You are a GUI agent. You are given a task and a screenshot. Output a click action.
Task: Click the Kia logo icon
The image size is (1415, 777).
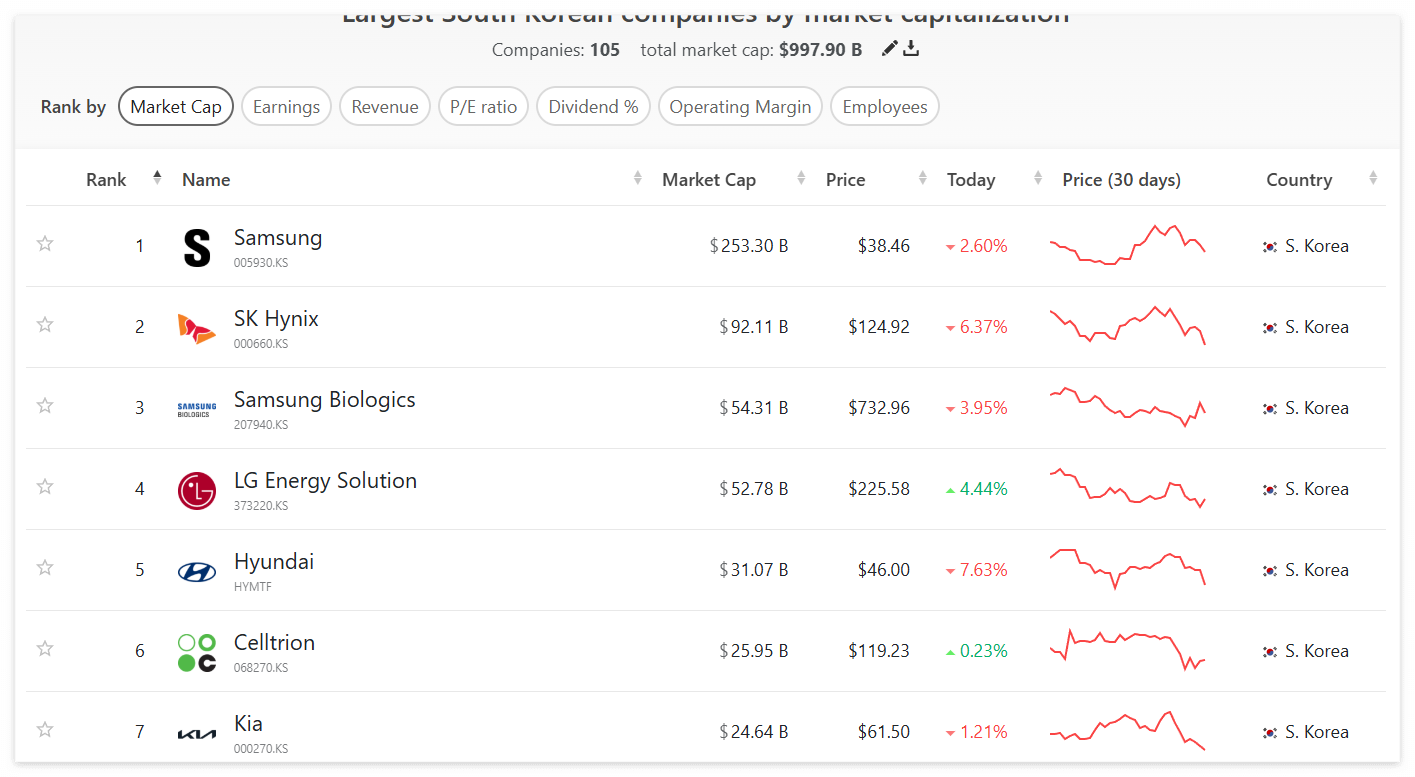(x=197, y=734)
